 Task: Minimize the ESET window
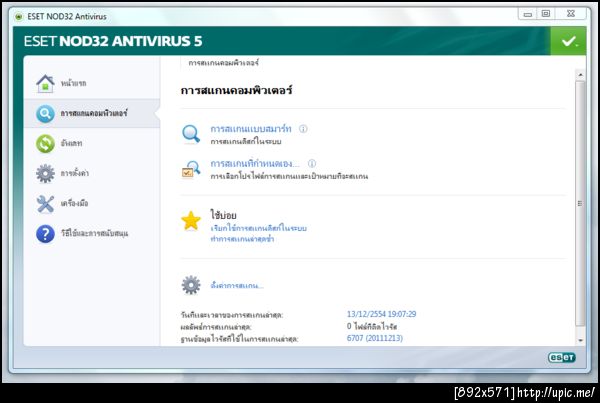coord(528,14)
